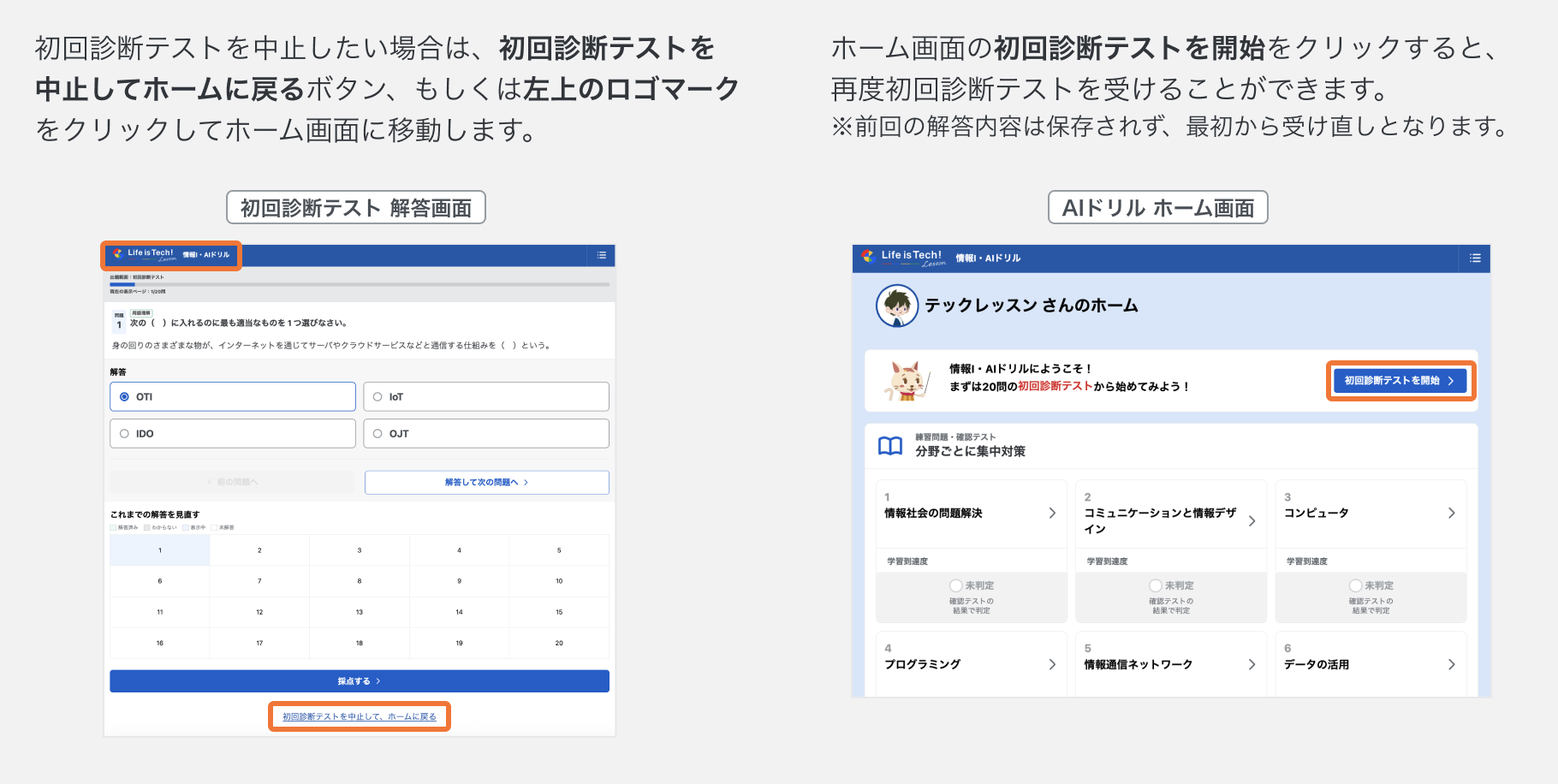Click the 未判定 indicator under コミュニケーションと情報デザイン
1558x784 pixels.
(1171, 585)
